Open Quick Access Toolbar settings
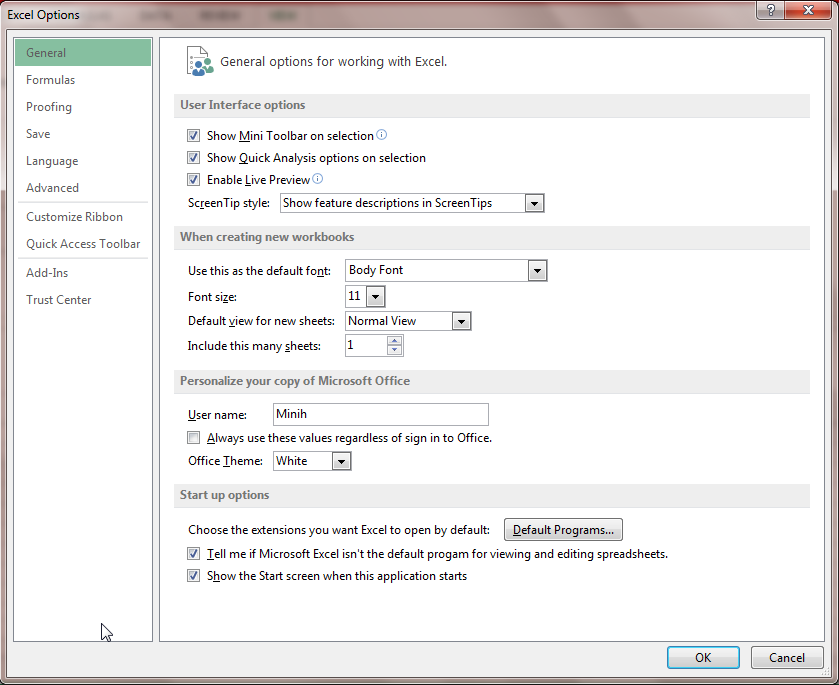This screenshot has width=839, height=685. tap(83, 243)
